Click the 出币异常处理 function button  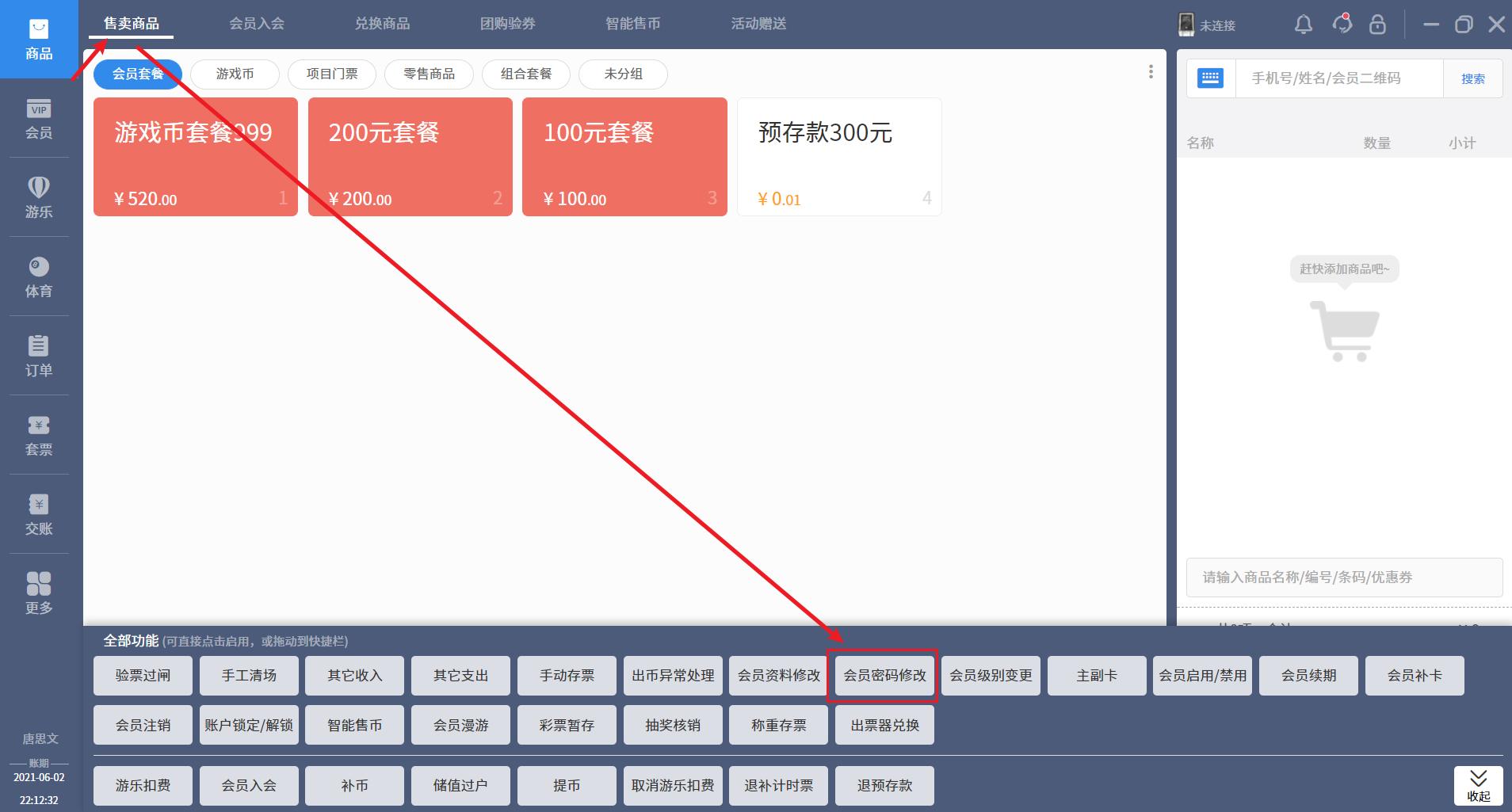coord(673,676)
